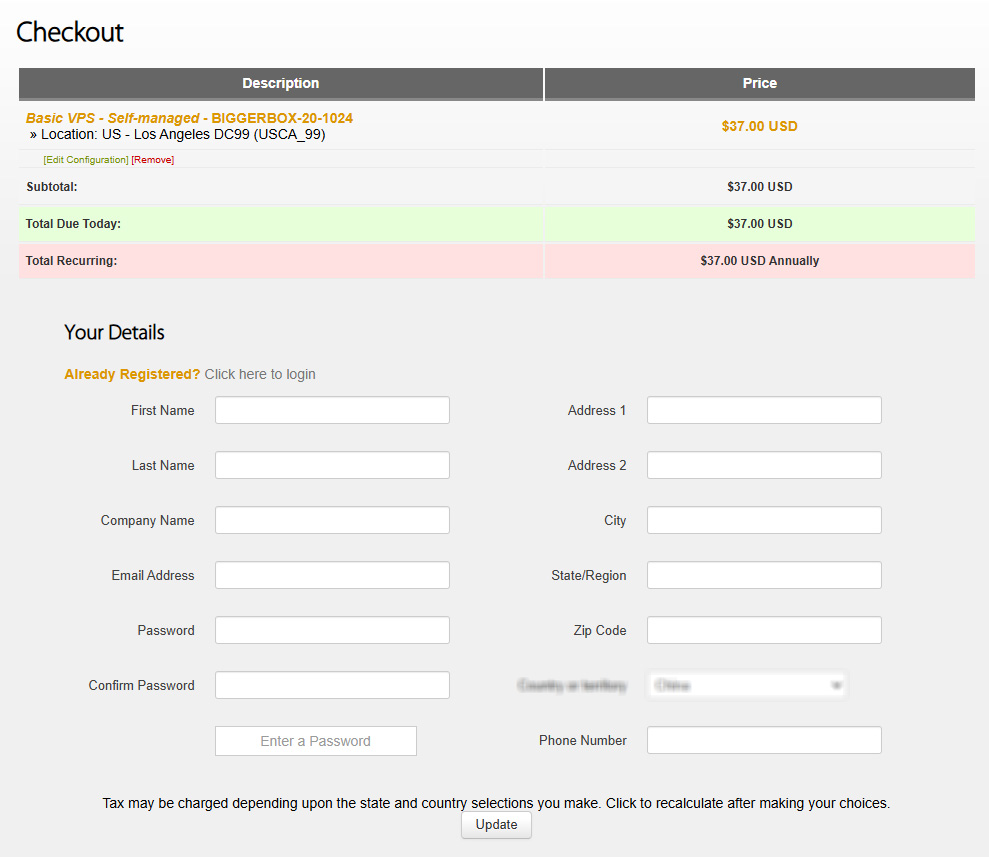
Task: Click into the Last Name input
Action: (x=332, y=465)
